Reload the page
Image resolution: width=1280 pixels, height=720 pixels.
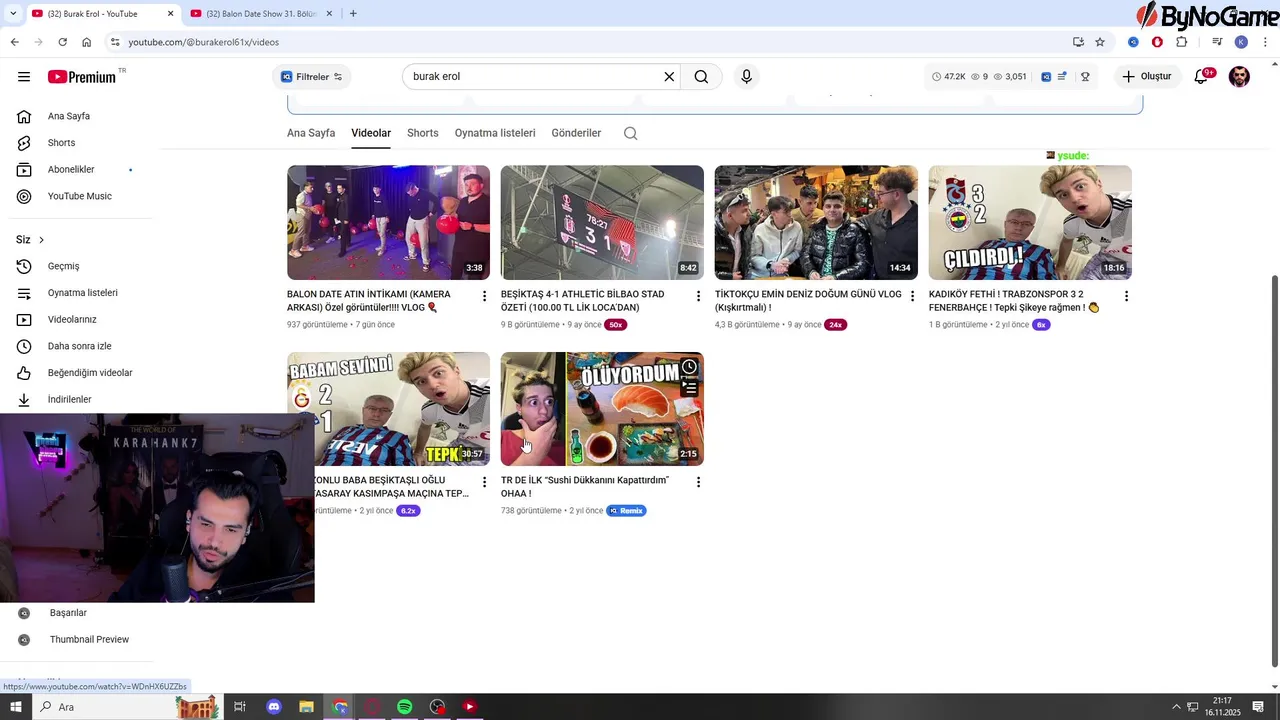click(x=62, y=42)
